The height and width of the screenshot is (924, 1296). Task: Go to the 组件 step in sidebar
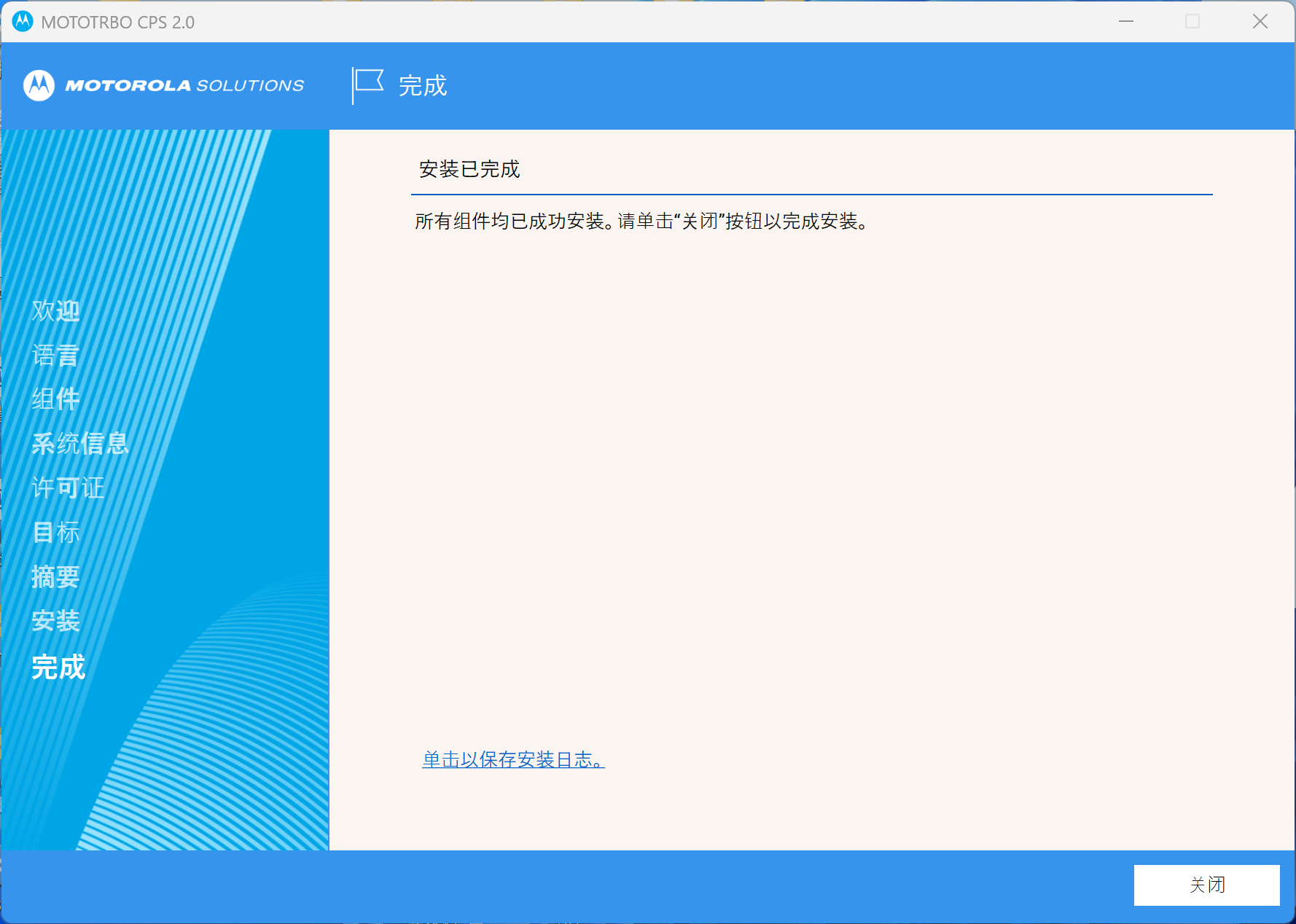[56, 399]
